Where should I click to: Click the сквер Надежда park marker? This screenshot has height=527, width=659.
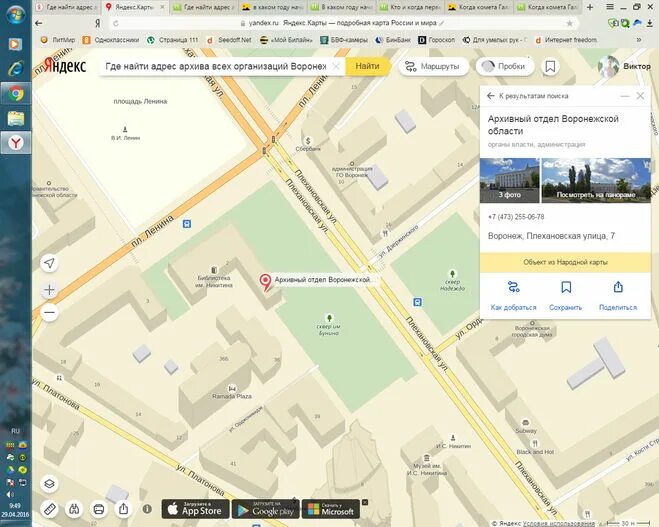pyautogui.click(x=452, y=274)
